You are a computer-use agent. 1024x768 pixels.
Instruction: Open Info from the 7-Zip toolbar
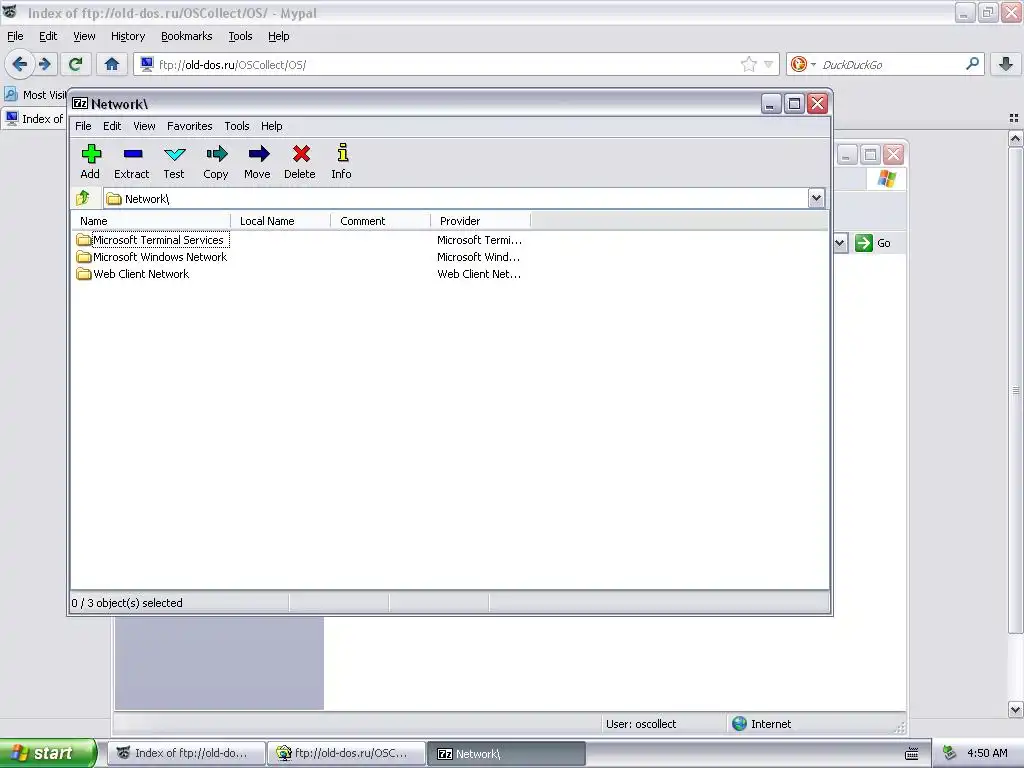click(x=342, y=161)
